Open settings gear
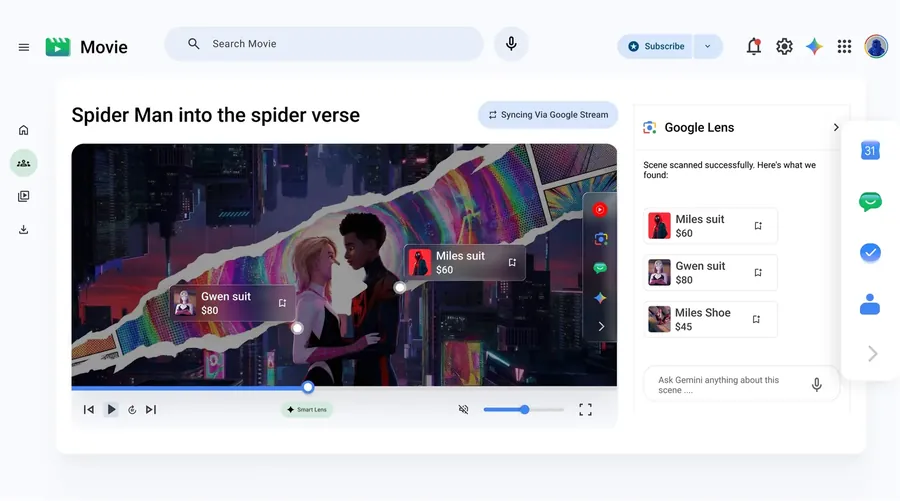Viewport: 900px width, 501px height. 784,46
